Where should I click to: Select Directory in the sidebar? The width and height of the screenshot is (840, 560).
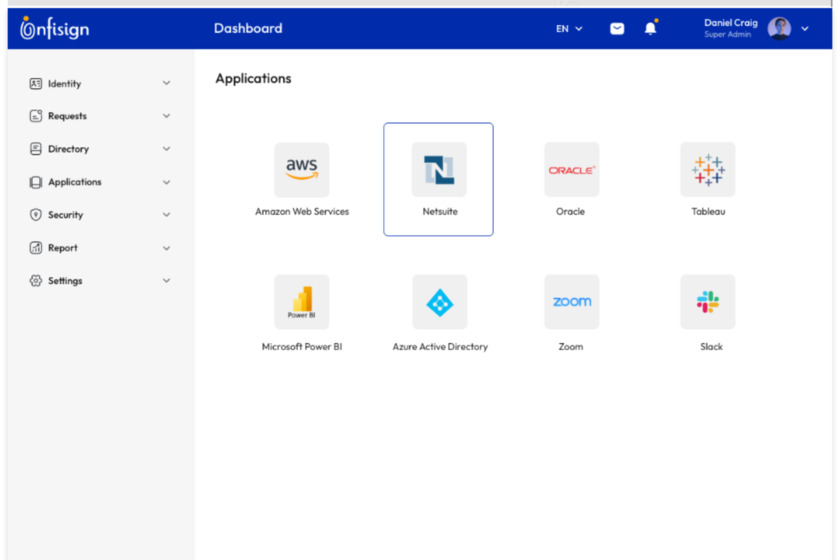click(x=68, y=149)
